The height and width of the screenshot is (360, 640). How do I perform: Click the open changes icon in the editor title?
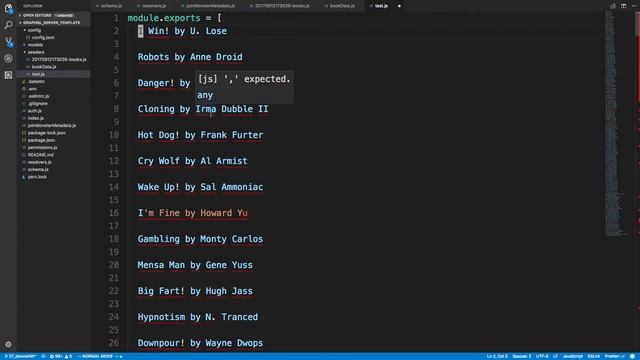click(613, 6)
